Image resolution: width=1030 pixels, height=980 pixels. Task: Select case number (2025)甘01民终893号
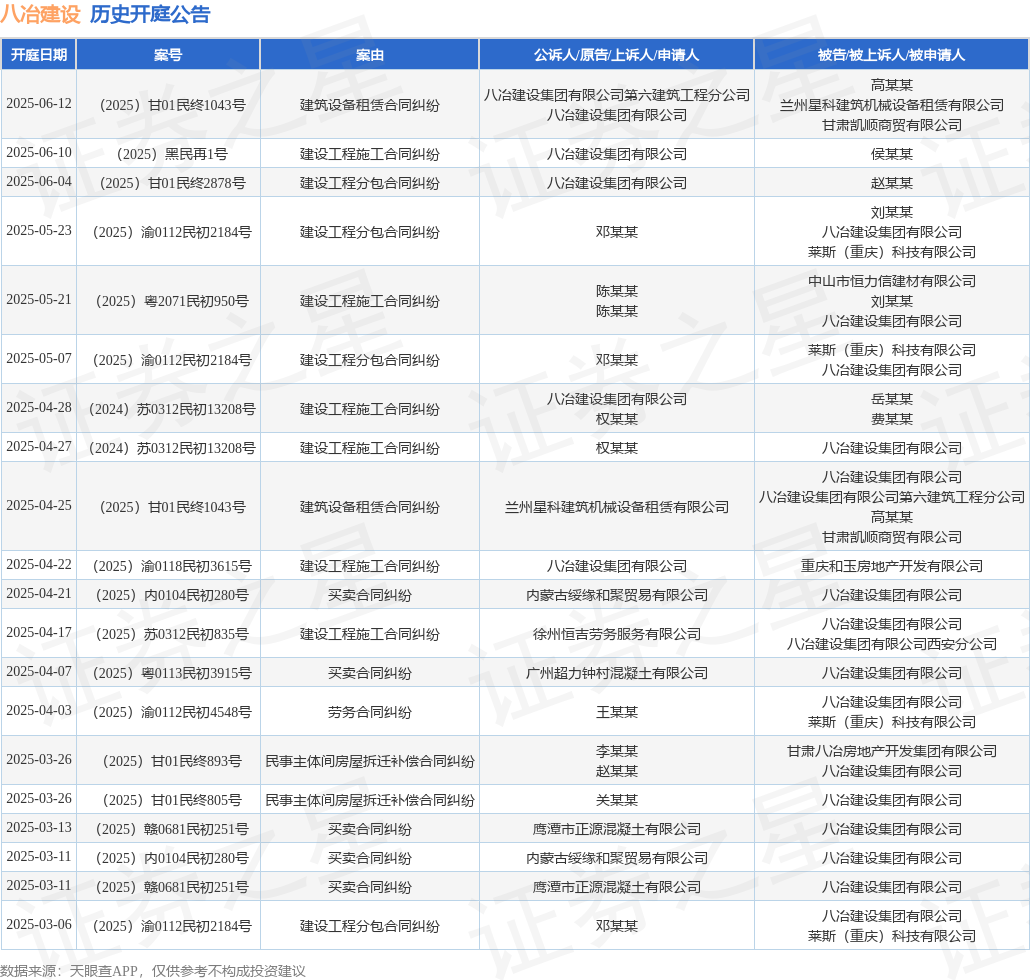(171, 761)
